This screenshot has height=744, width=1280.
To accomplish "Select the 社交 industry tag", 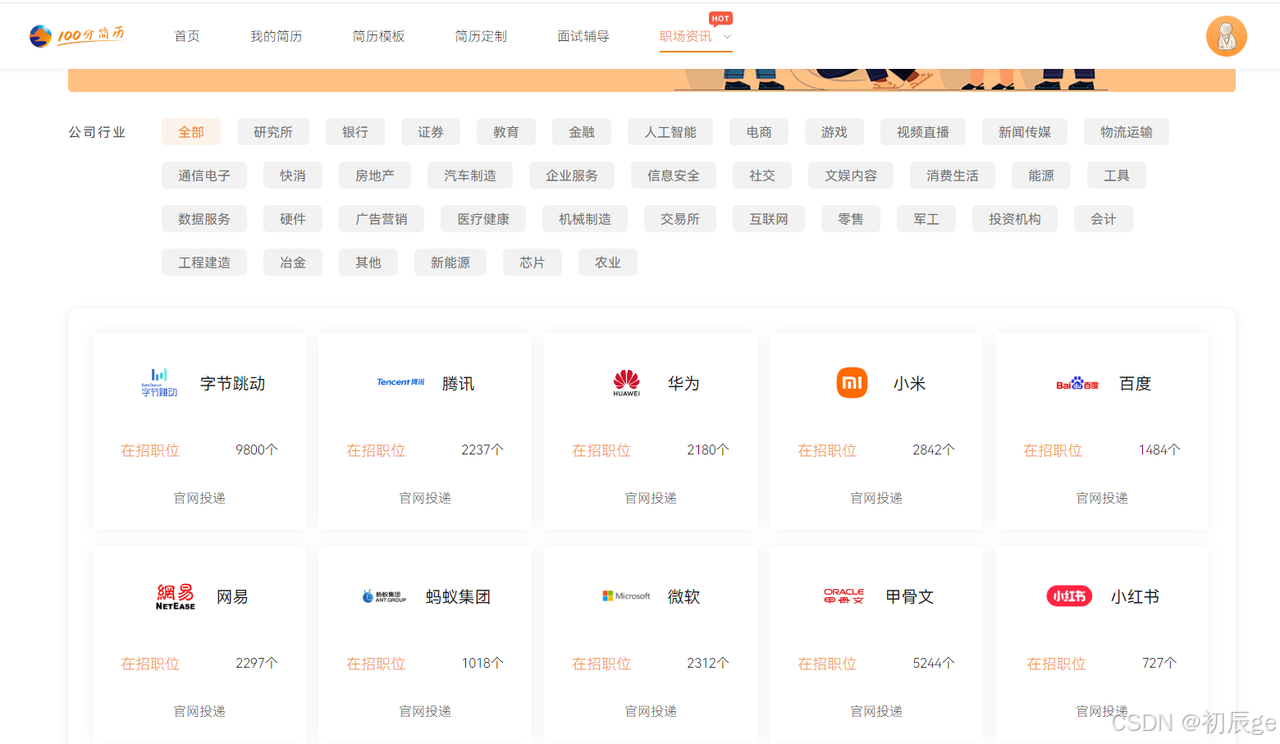I will click(762, 176).
